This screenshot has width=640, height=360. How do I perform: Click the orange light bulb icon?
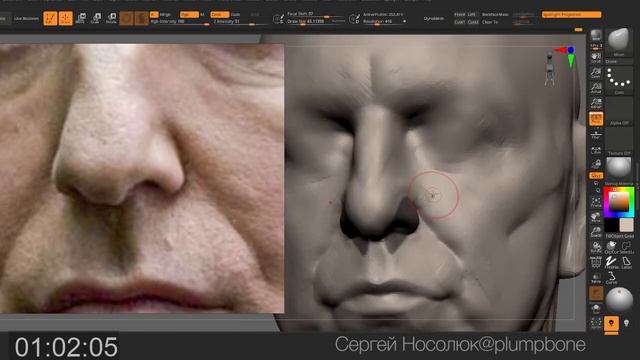(x=611, y=323)
